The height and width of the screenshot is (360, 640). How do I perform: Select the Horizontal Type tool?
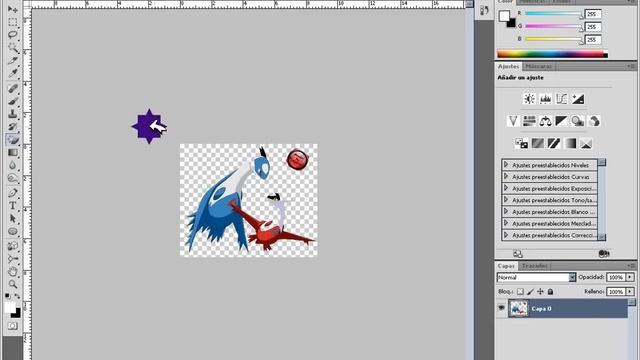13,205
